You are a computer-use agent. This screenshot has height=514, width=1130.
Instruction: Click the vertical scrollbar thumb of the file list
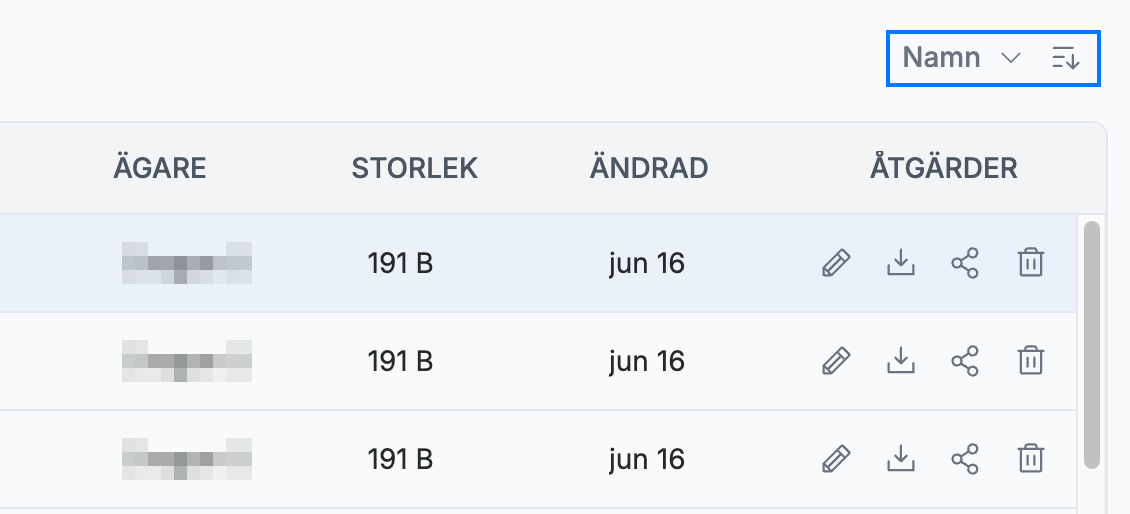pyautogui.click(x=1092, y=345)
